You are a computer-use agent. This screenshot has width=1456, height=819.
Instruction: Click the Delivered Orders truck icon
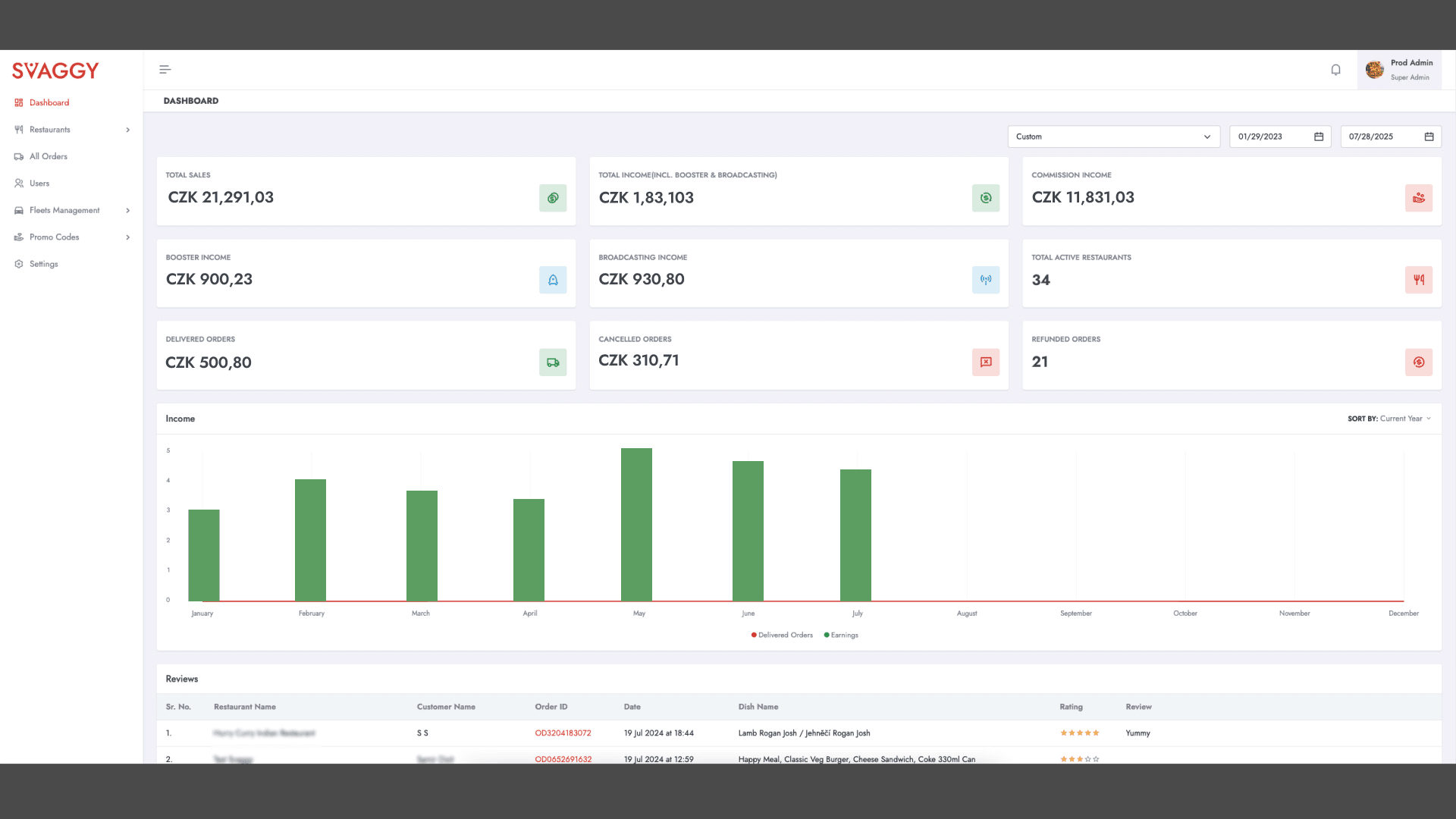[x=553, y=362]
